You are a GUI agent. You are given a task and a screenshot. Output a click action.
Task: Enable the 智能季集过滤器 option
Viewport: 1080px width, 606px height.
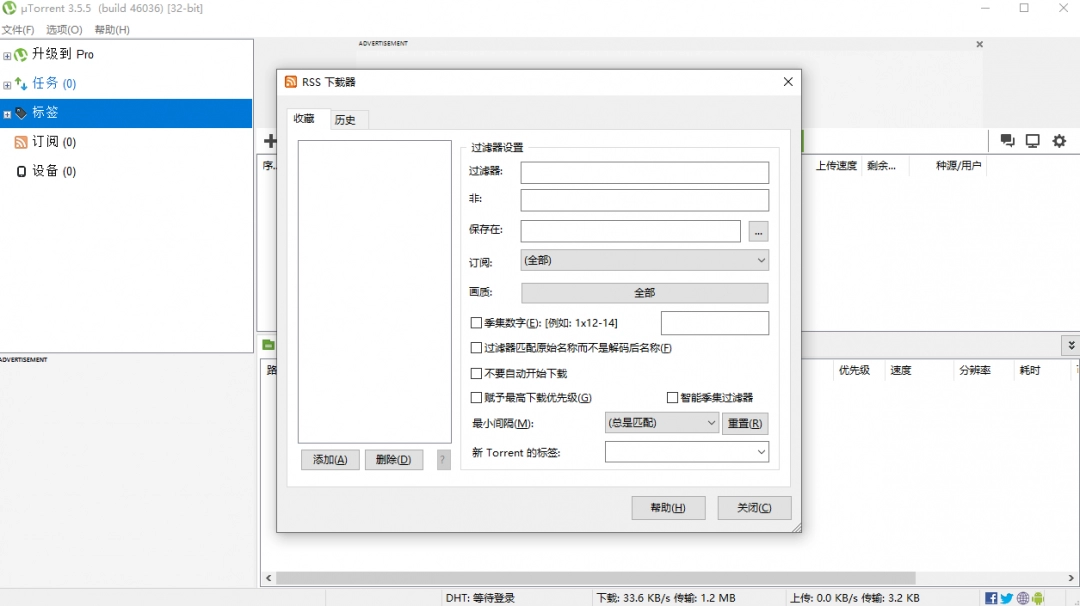point(673,397)
